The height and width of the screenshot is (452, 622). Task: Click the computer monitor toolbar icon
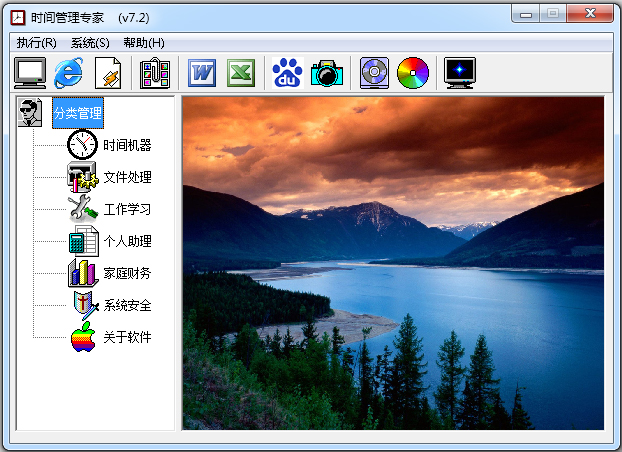[30, 73]
